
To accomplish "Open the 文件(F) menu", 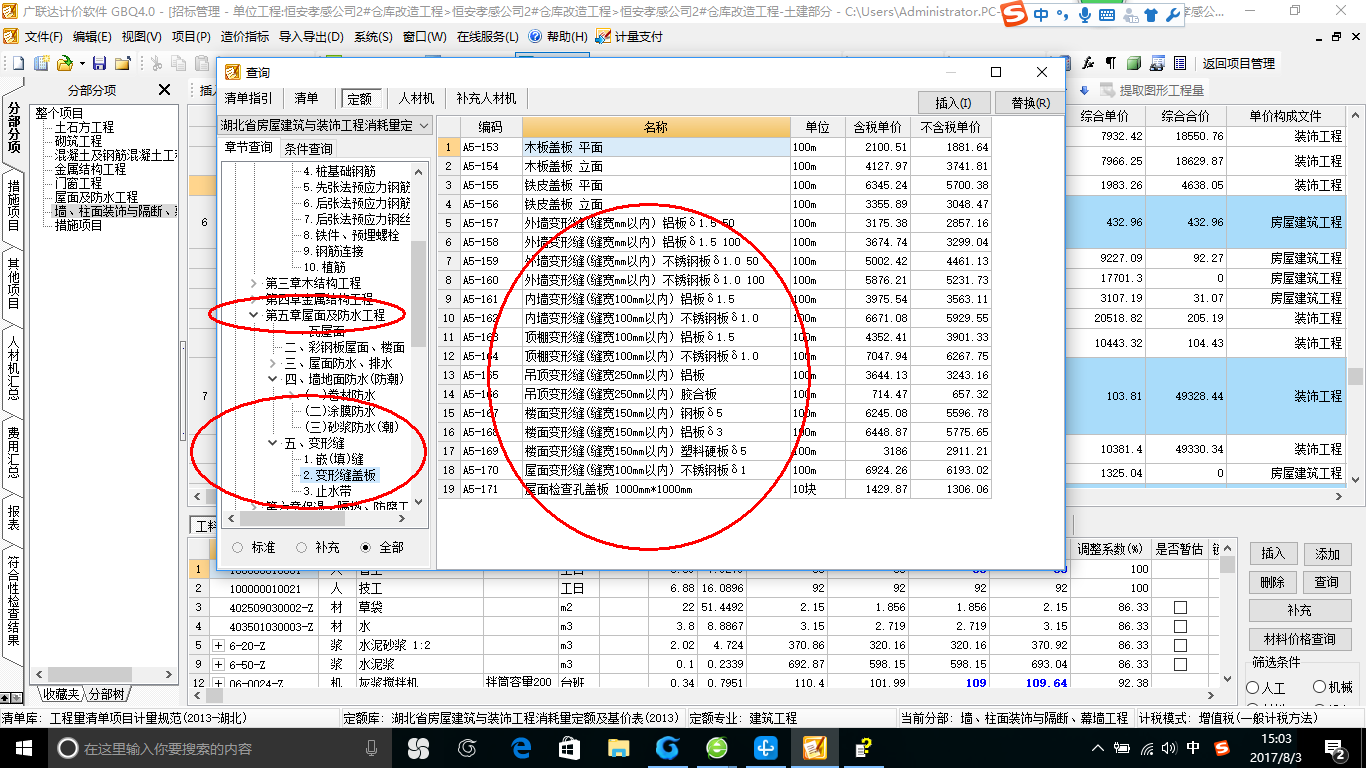I will (44, 37).
